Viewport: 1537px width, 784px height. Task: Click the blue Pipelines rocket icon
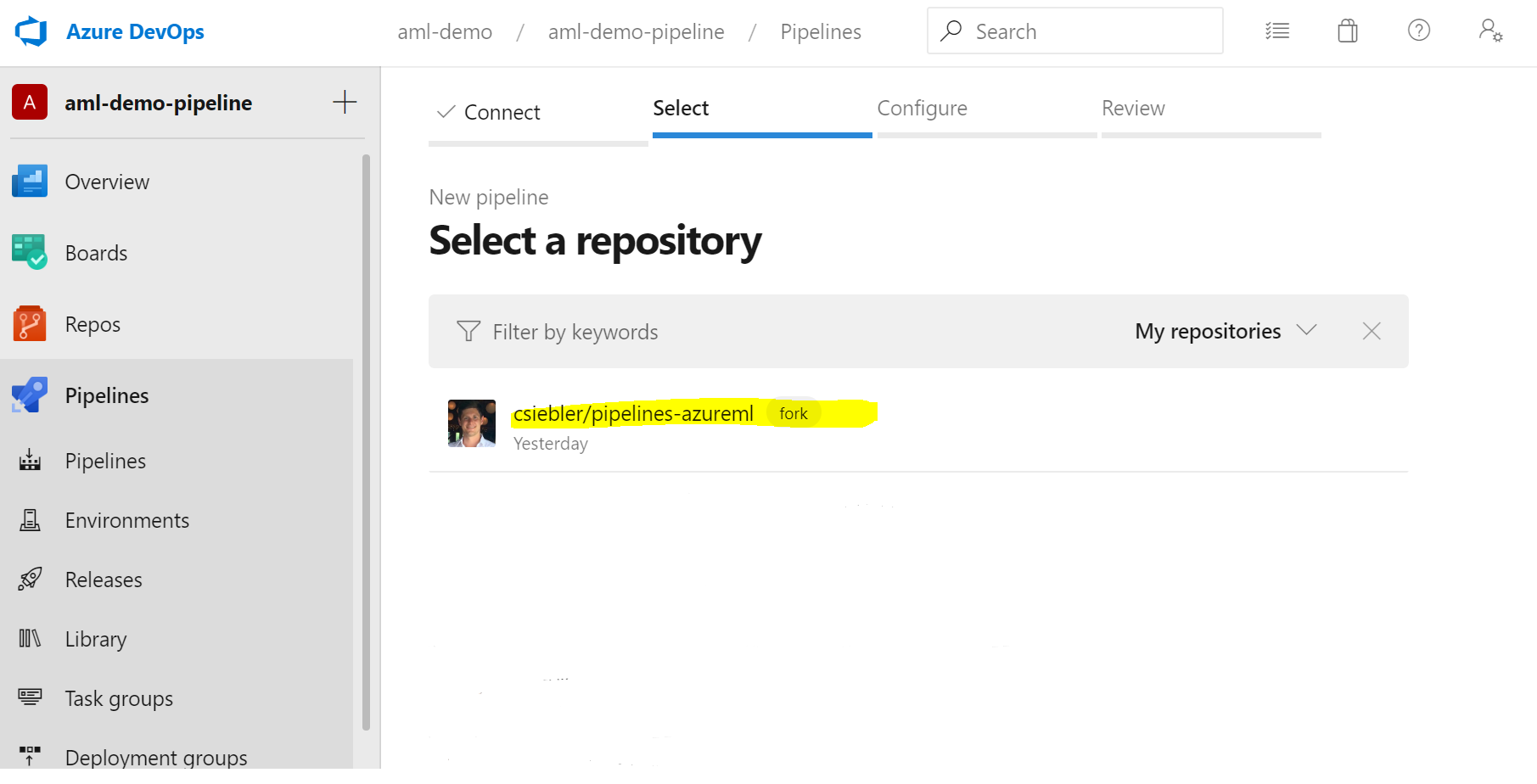tap(30, 395)
